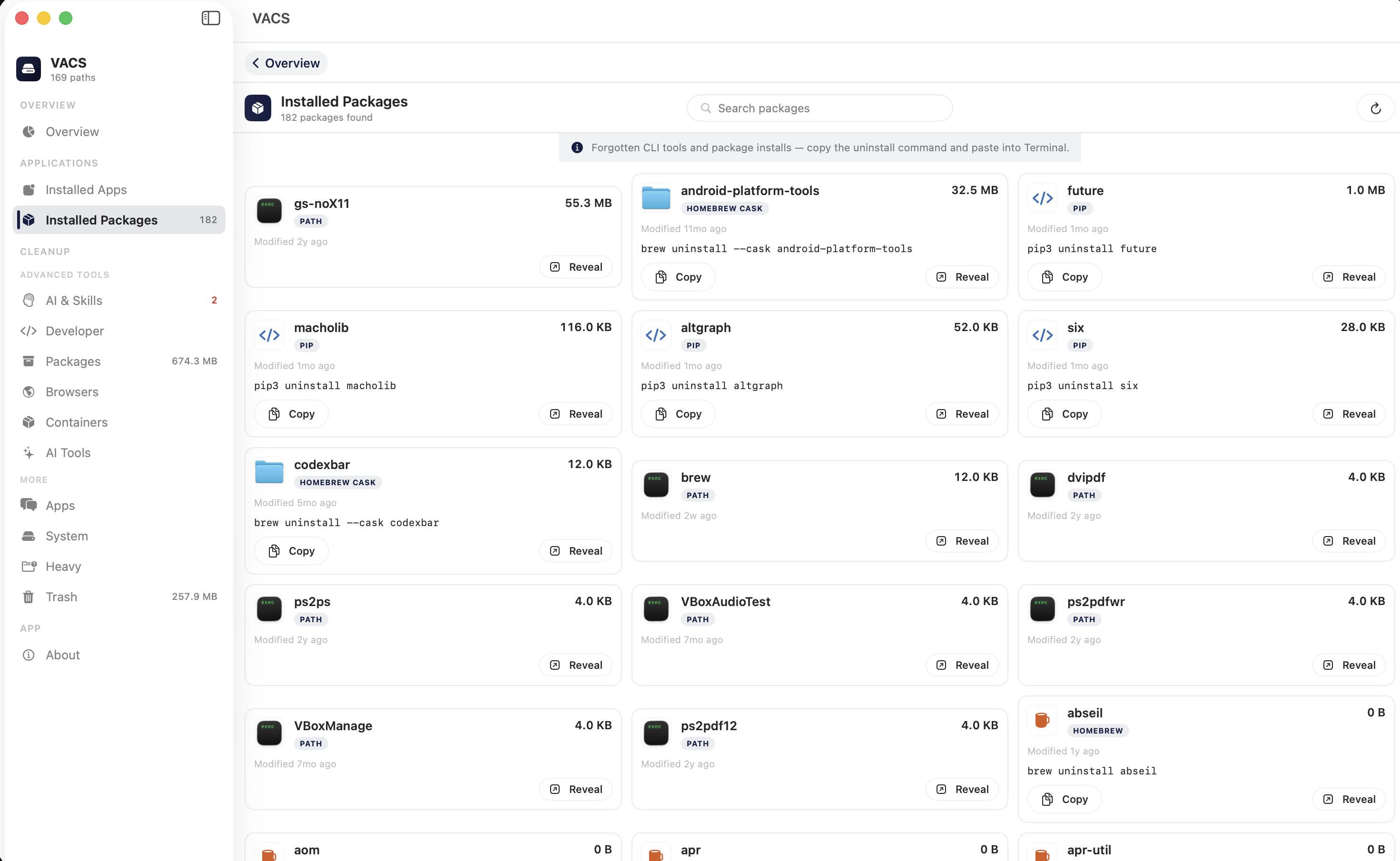Click the future package code icon
1400x861 pixels.
coord(1042,198)
